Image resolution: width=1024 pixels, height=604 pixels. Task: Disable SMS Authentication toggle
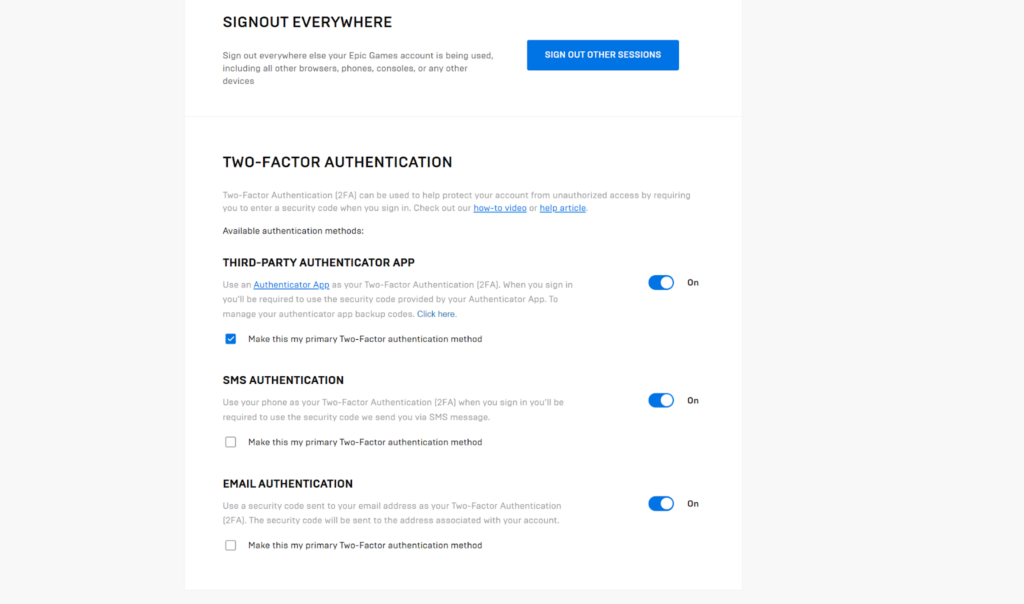pos(661,400)
